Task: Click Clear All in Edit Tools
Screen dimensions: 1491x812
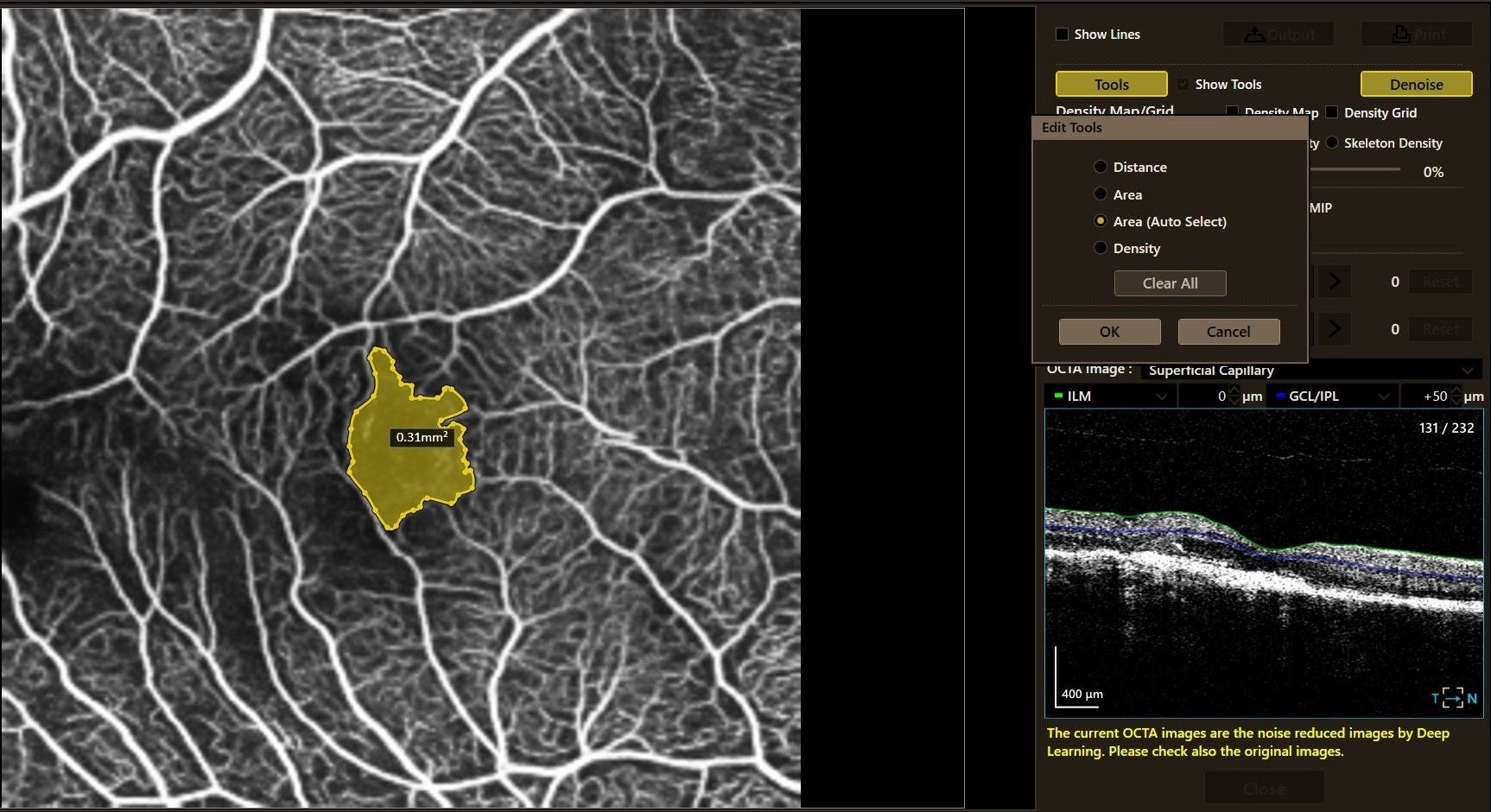Action: 1171,283
